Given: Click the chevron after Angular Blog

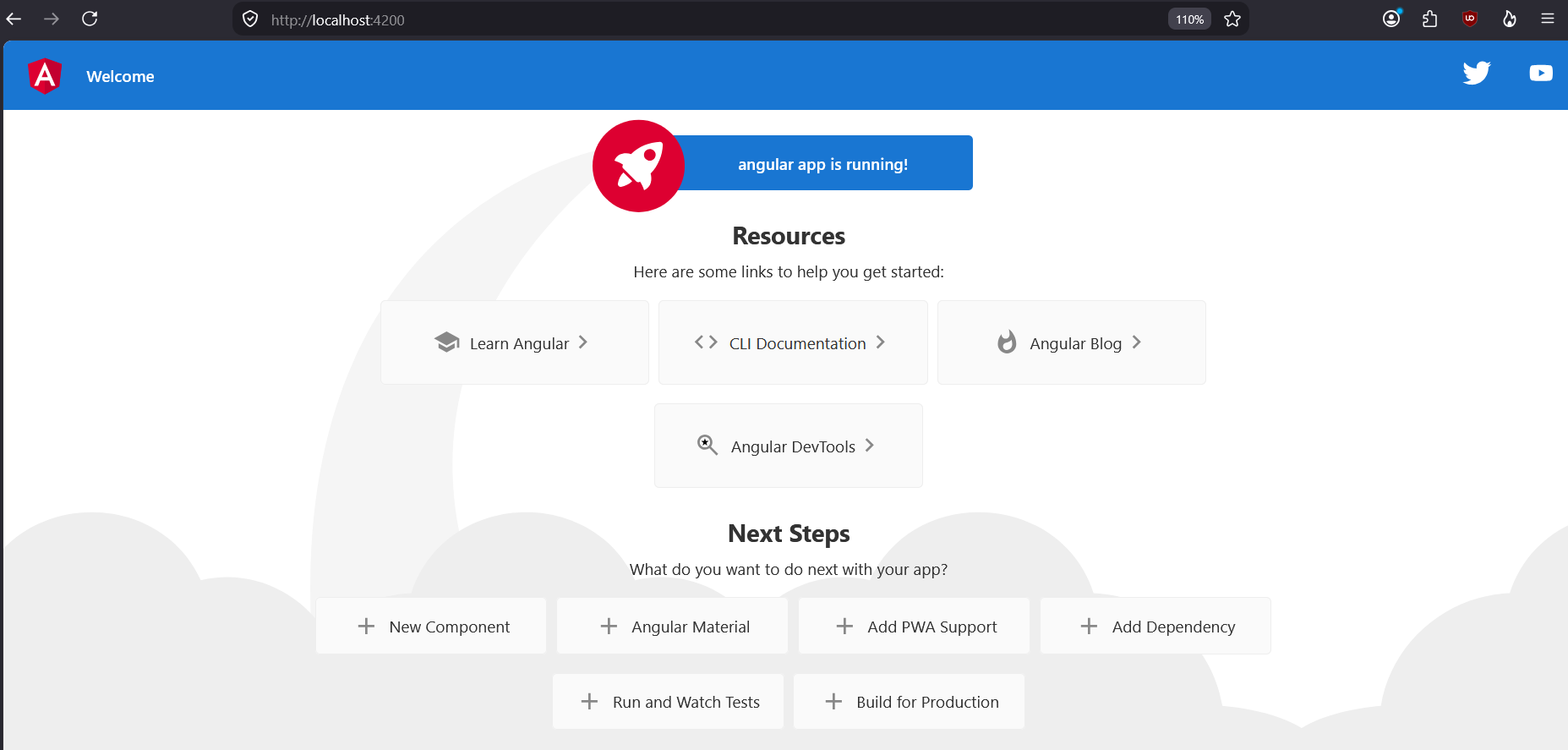Looking at the screenshot, I should pos(1137,342).
